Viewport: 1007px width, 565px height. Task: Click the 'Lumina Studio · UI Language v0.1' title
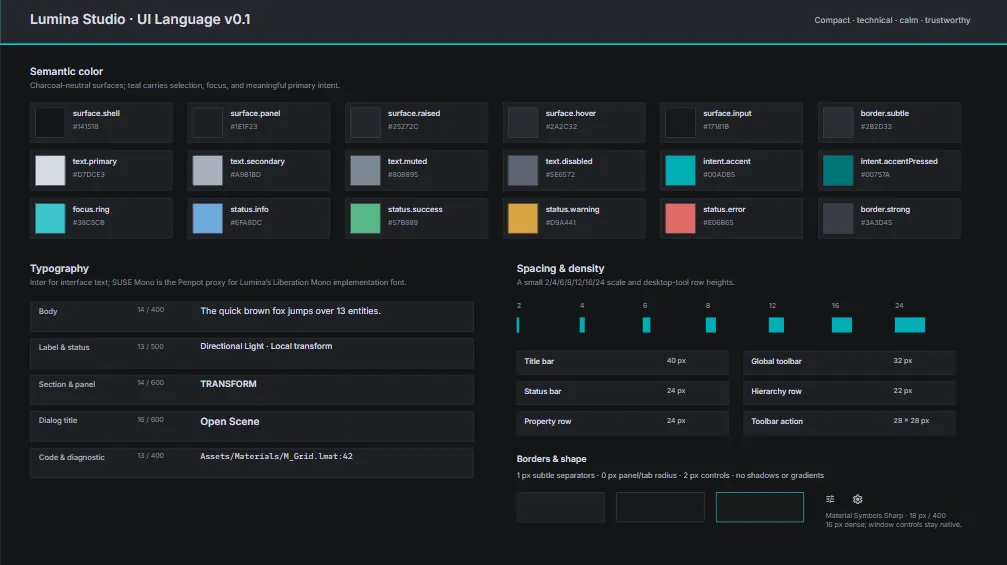click(x=140, y=19)
